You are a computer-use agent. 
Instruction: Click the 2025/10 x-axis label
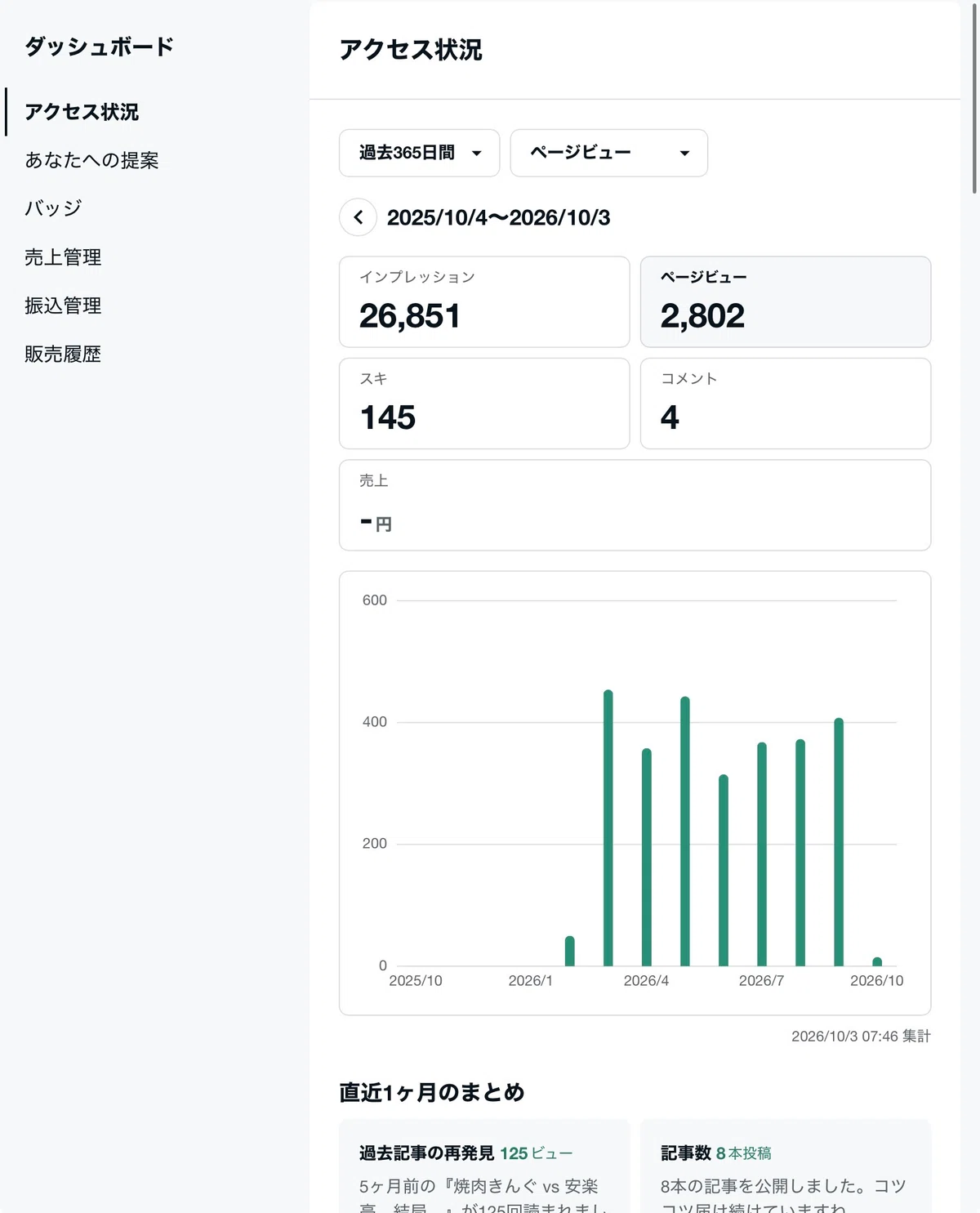point(416,980)
